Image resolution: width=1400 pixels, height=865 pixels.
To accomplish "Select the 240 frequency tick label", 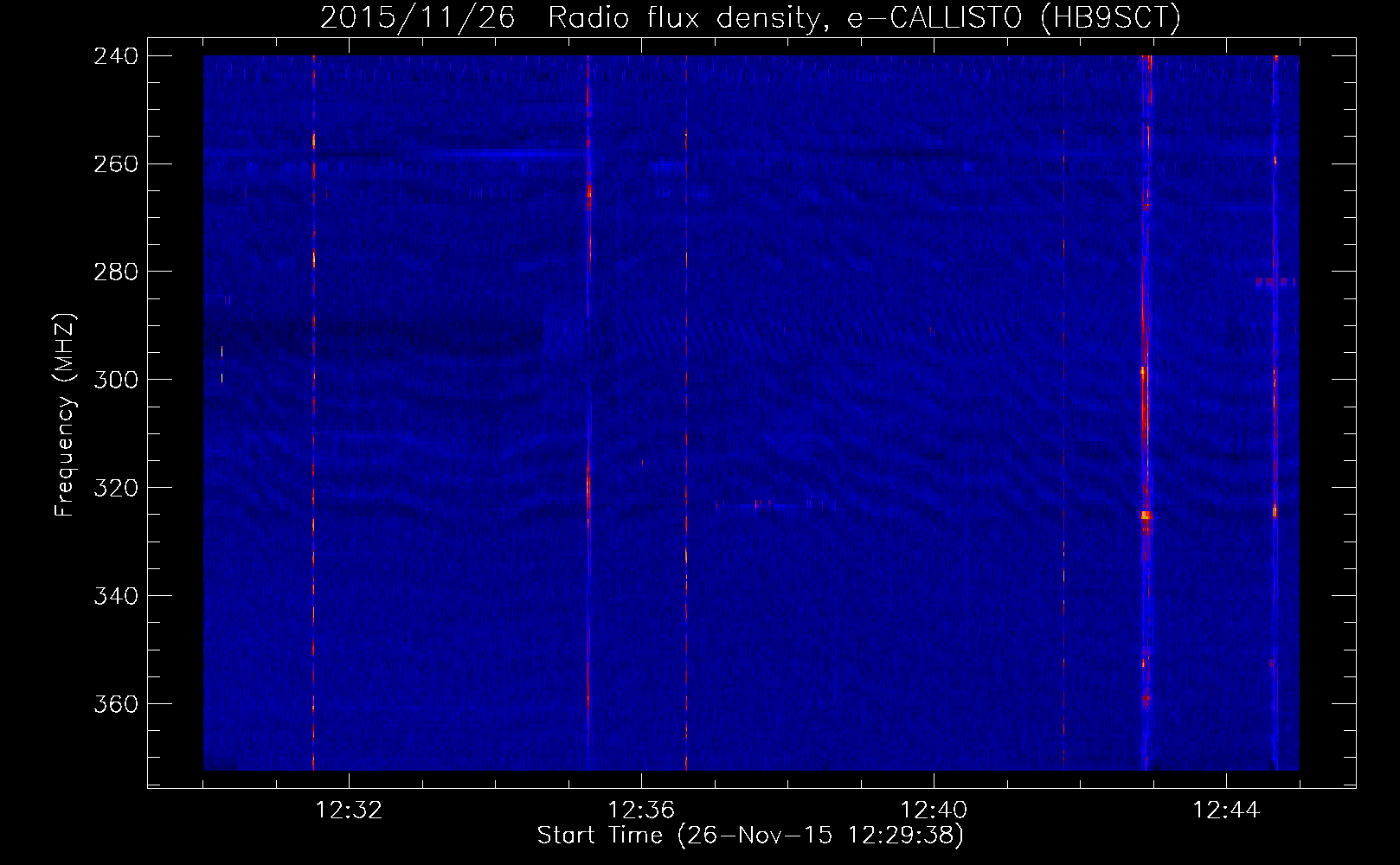I will (x=116, y=55).
